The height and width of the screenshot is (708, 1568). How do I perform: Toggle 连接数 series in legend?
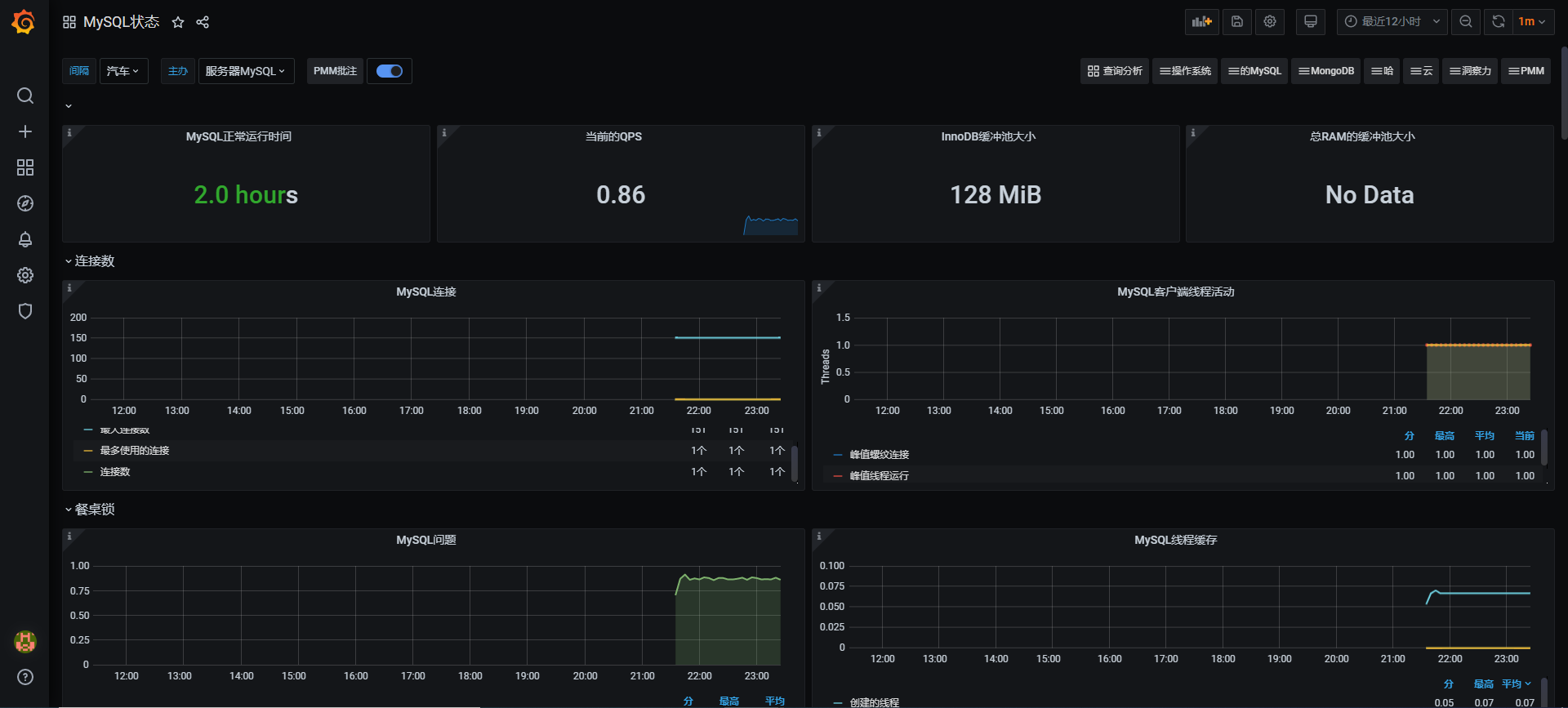click(115, 472)
